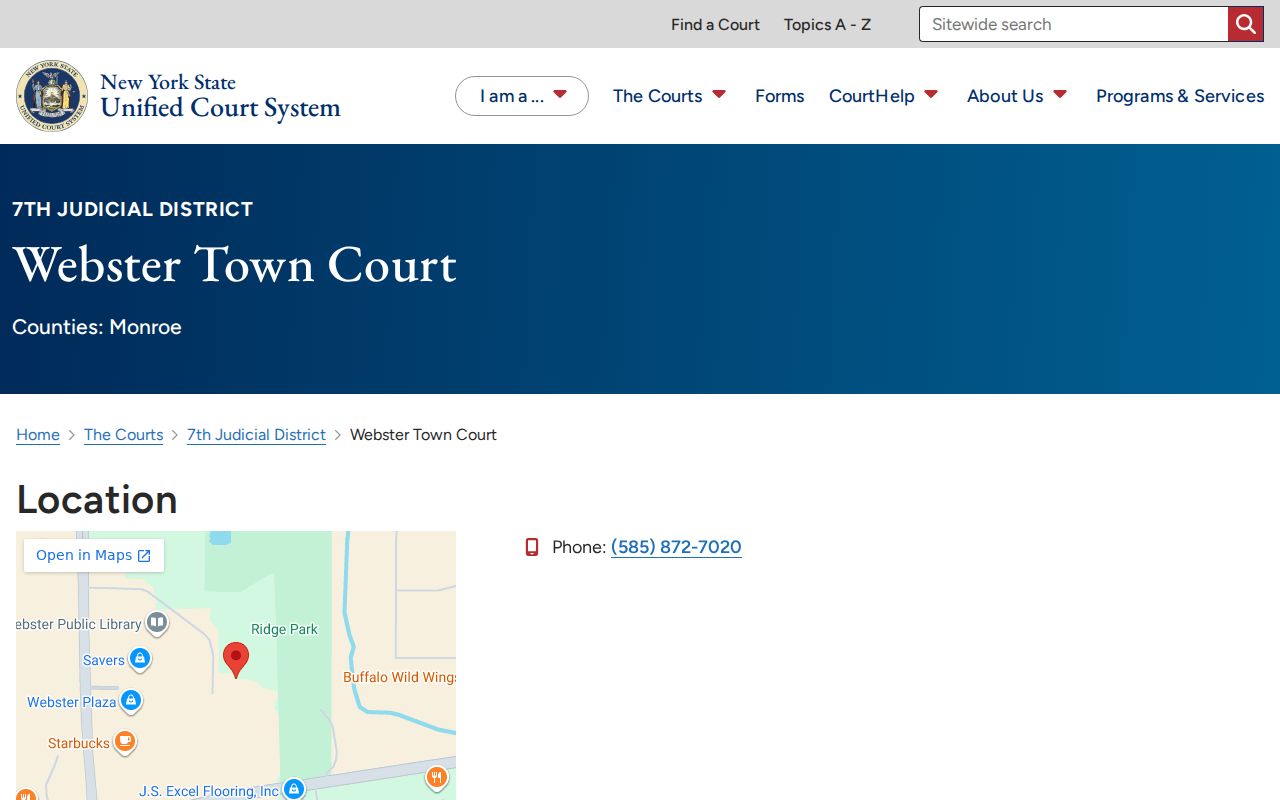The width and height of the screenshot is (1280, 800).
Task: Open the Find a Court link
Action: point(715,24)
